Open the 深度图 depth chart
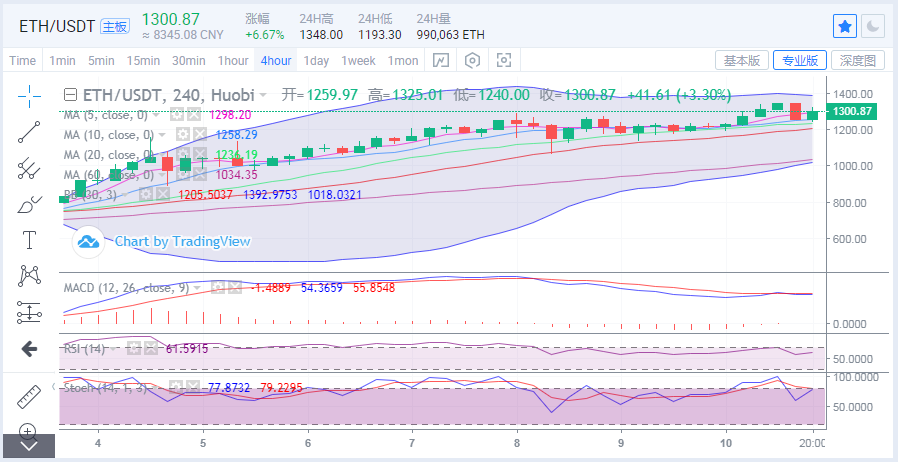 858,60
